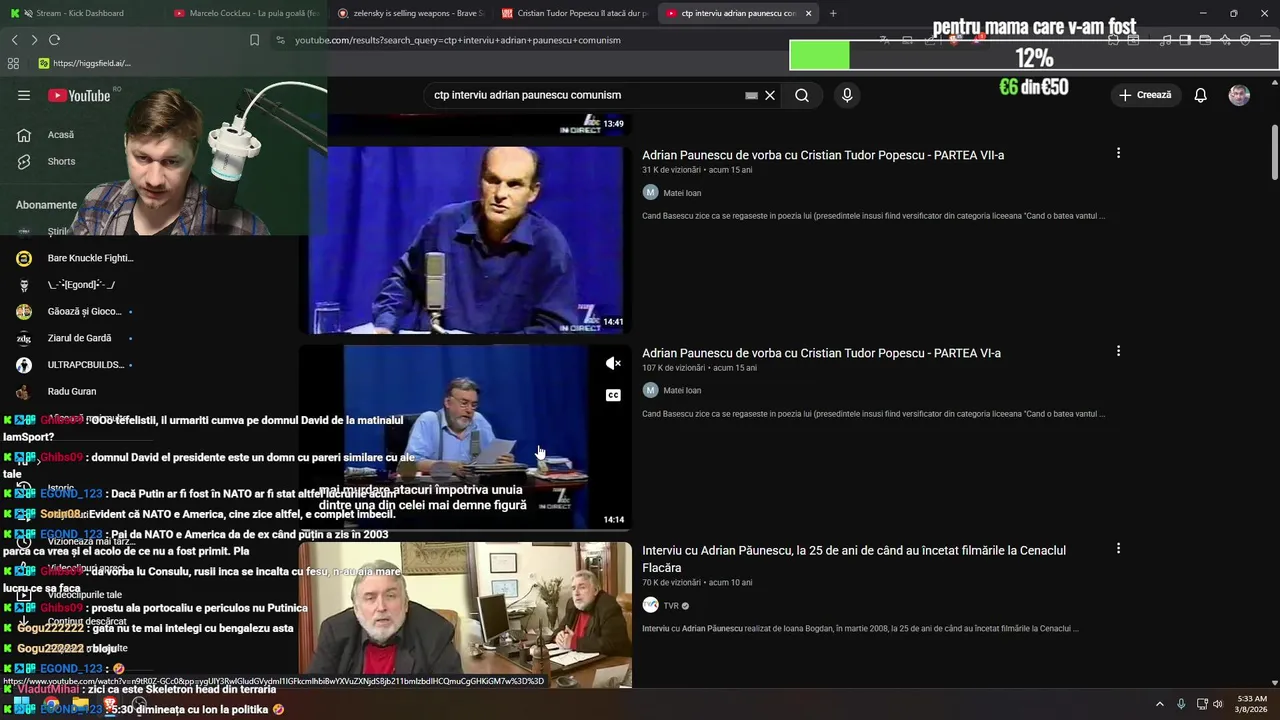Screen dimensions: 1280x720
Task: Open title Adrian Paunescu PARTEA VI-a
Action: pos(821,353)
